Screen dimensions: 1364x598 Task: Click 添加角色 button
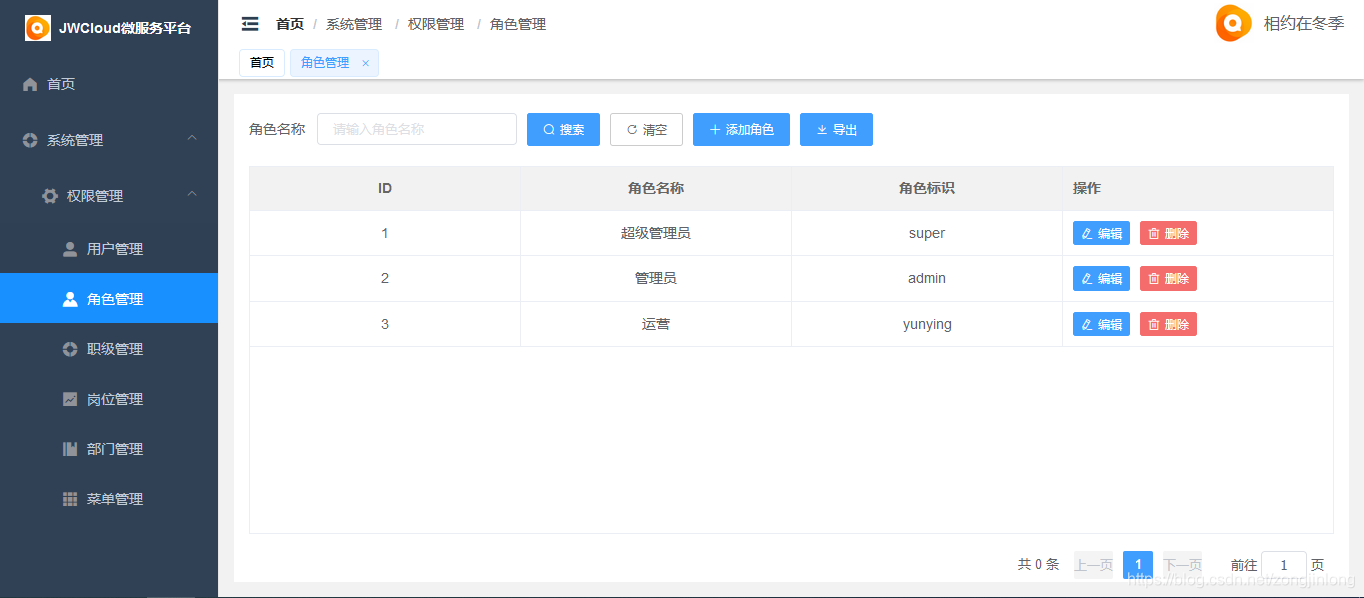click(x=741, y=130)
